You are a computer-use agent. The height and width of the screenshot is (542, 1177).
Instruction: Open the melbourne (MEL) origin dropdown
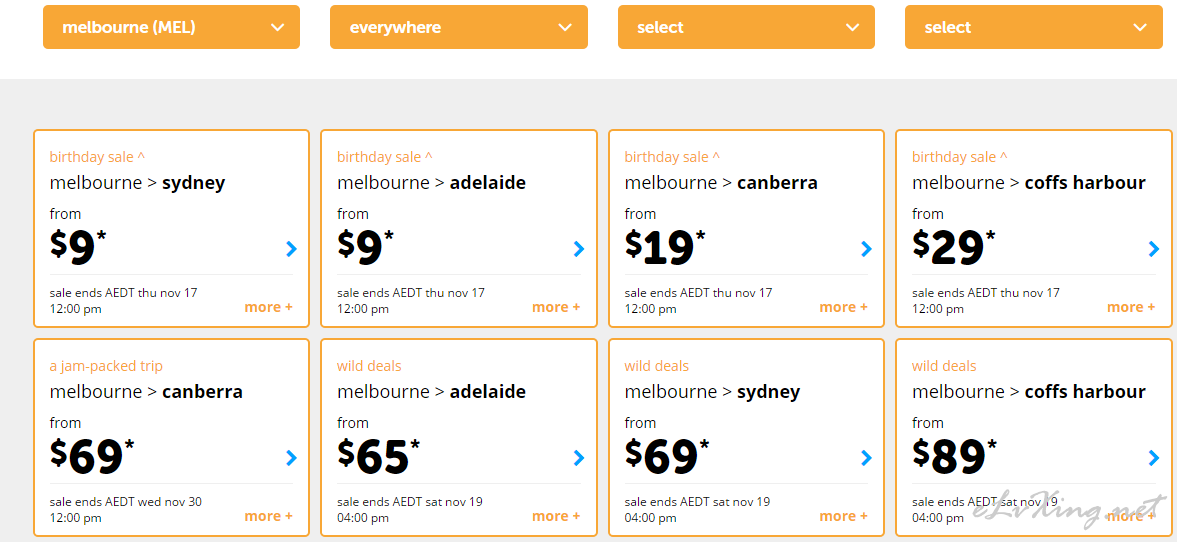tap(171, 27)
